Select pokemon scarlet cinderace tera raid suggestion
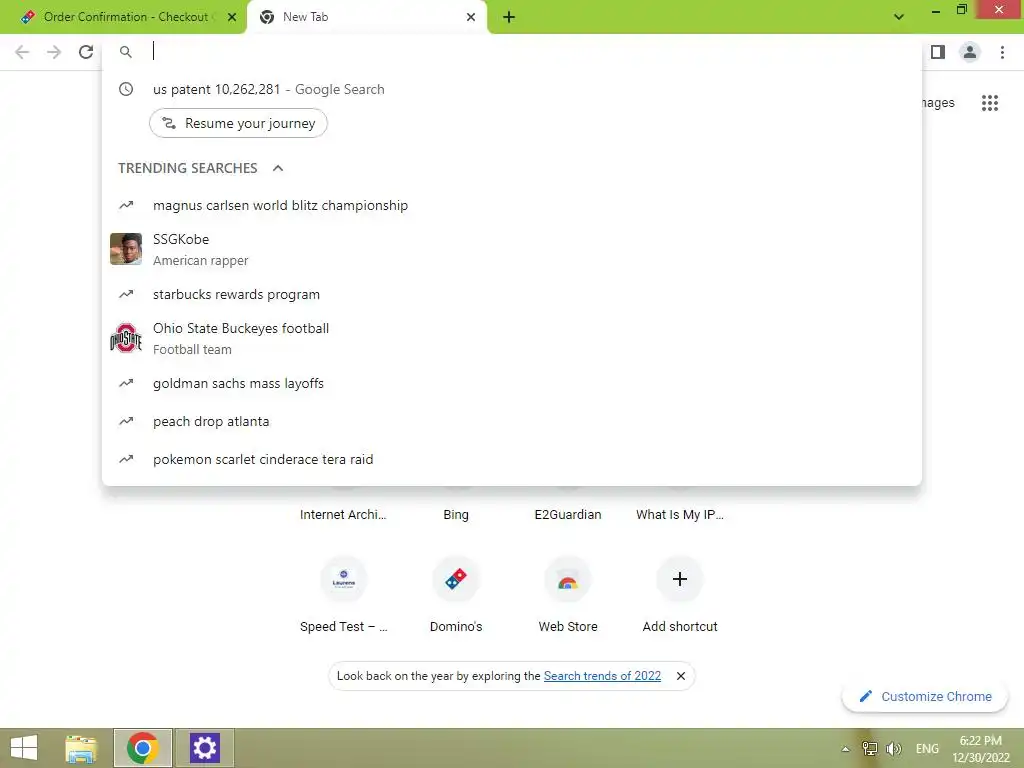The height and width of the screenshot is (768, 1024). [x=512, y=459]
